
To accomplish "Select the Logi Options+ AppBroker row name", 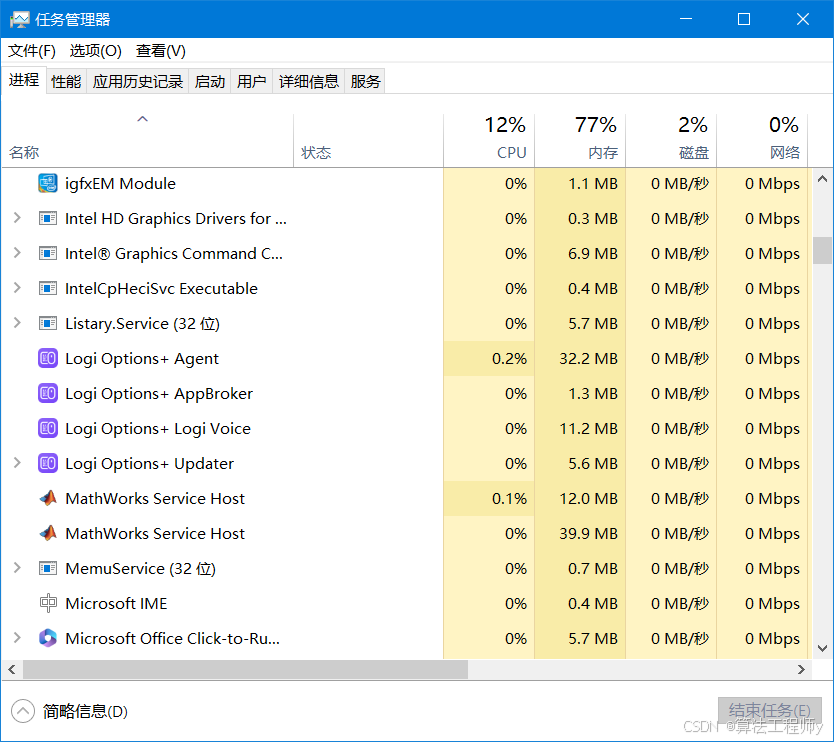I will (159, 394).
